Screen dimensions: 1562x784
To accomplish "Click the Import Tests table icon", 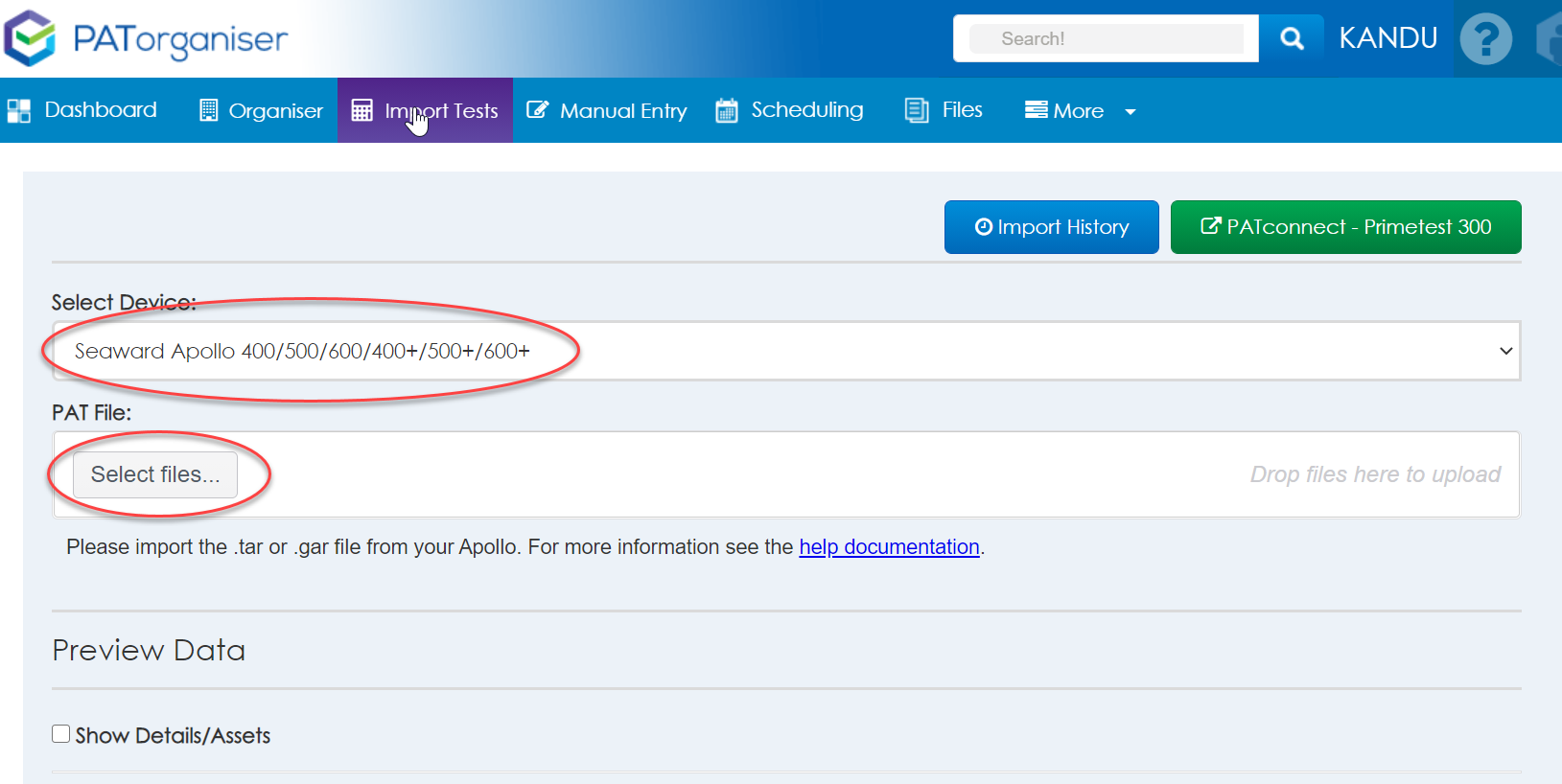I will (x=361, y=110).
